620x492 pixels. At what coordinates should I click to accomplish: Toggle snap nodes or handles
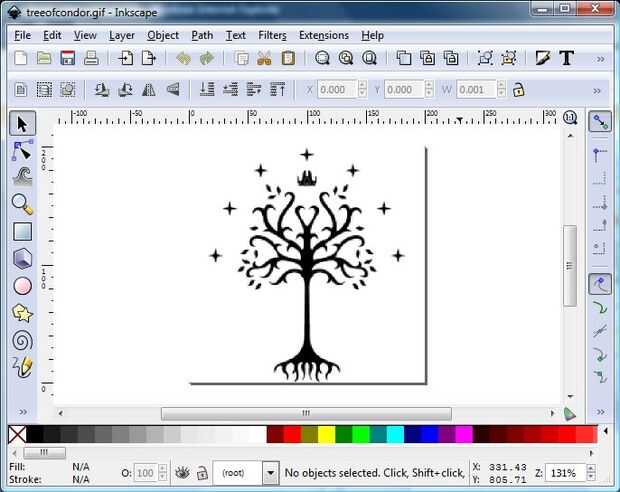(600, 284)
